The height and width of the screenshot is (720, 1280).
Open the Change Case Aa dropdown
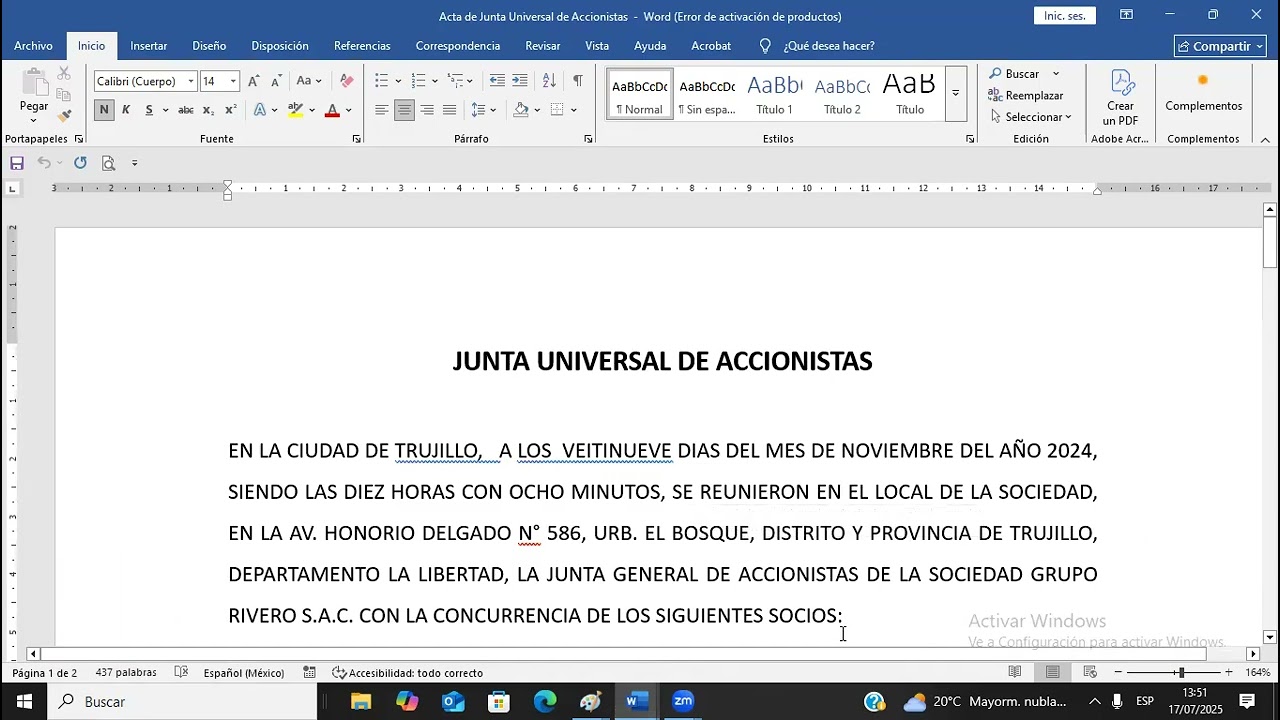tap(309, 81)
